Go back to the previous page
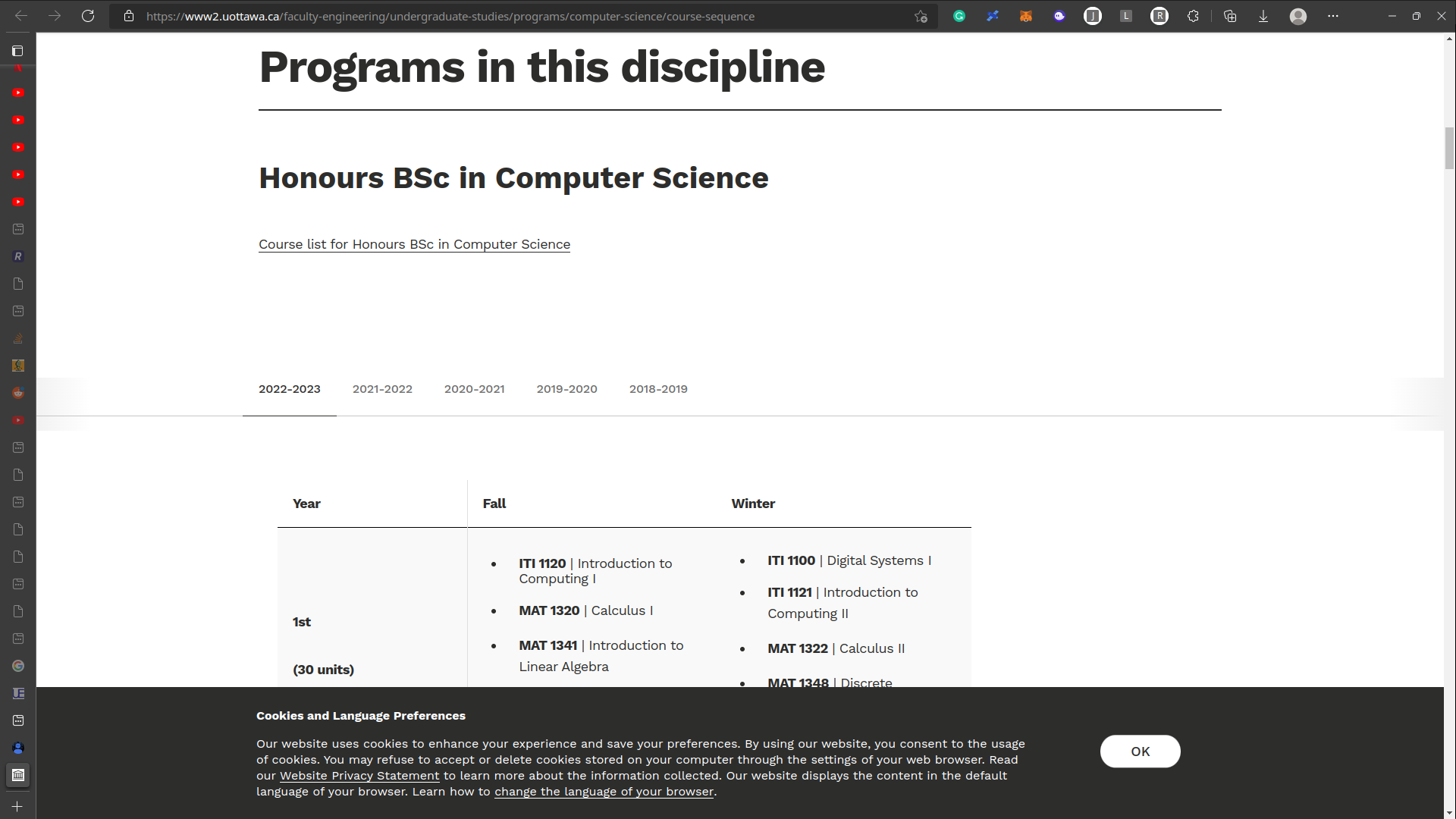1456x819 pixels. [21, 16]
